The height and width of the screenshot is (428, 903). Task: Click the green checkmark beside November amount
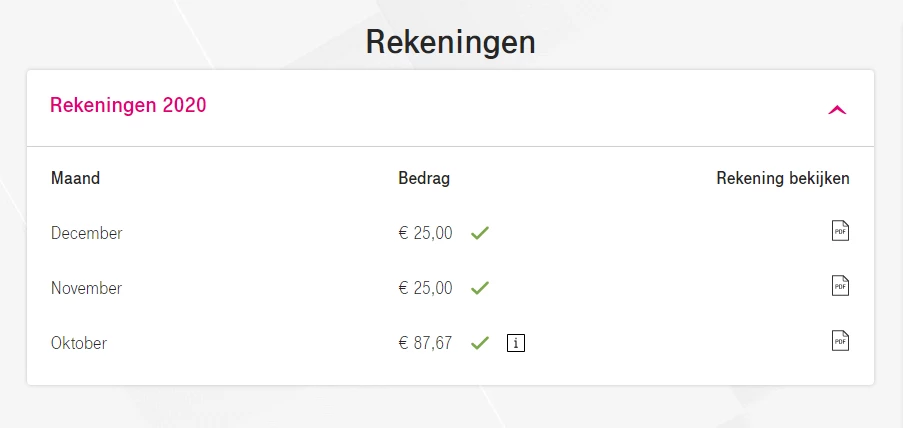coord(480,288)
